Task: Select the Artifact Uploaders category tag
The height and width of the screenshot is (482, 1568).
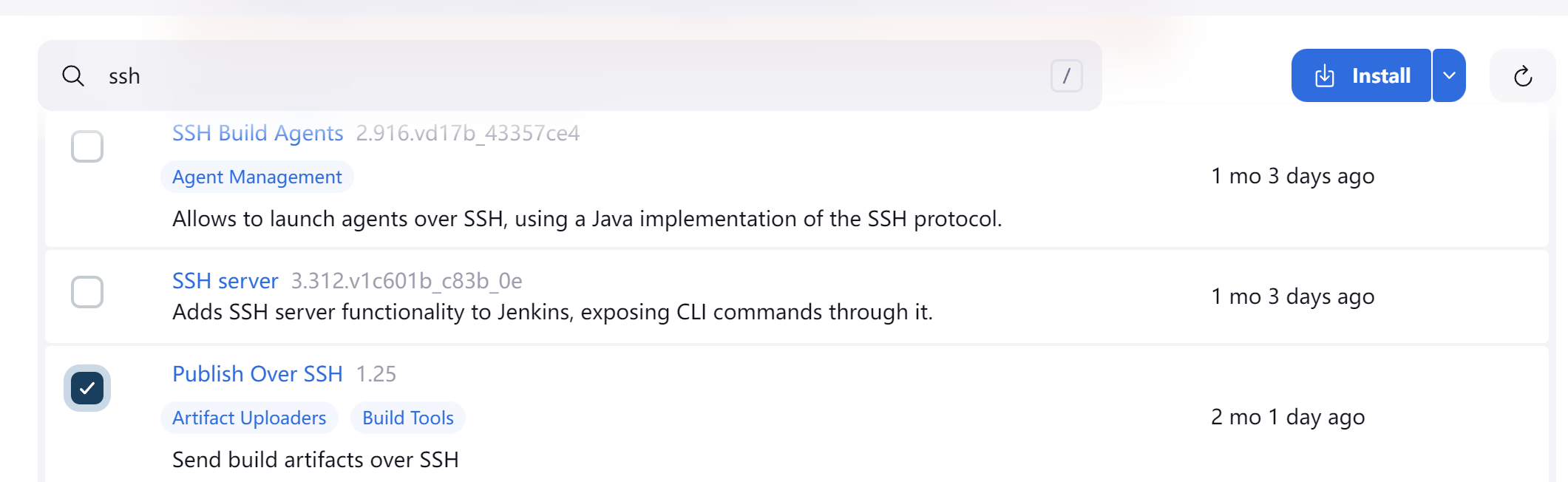Action: 249,418
